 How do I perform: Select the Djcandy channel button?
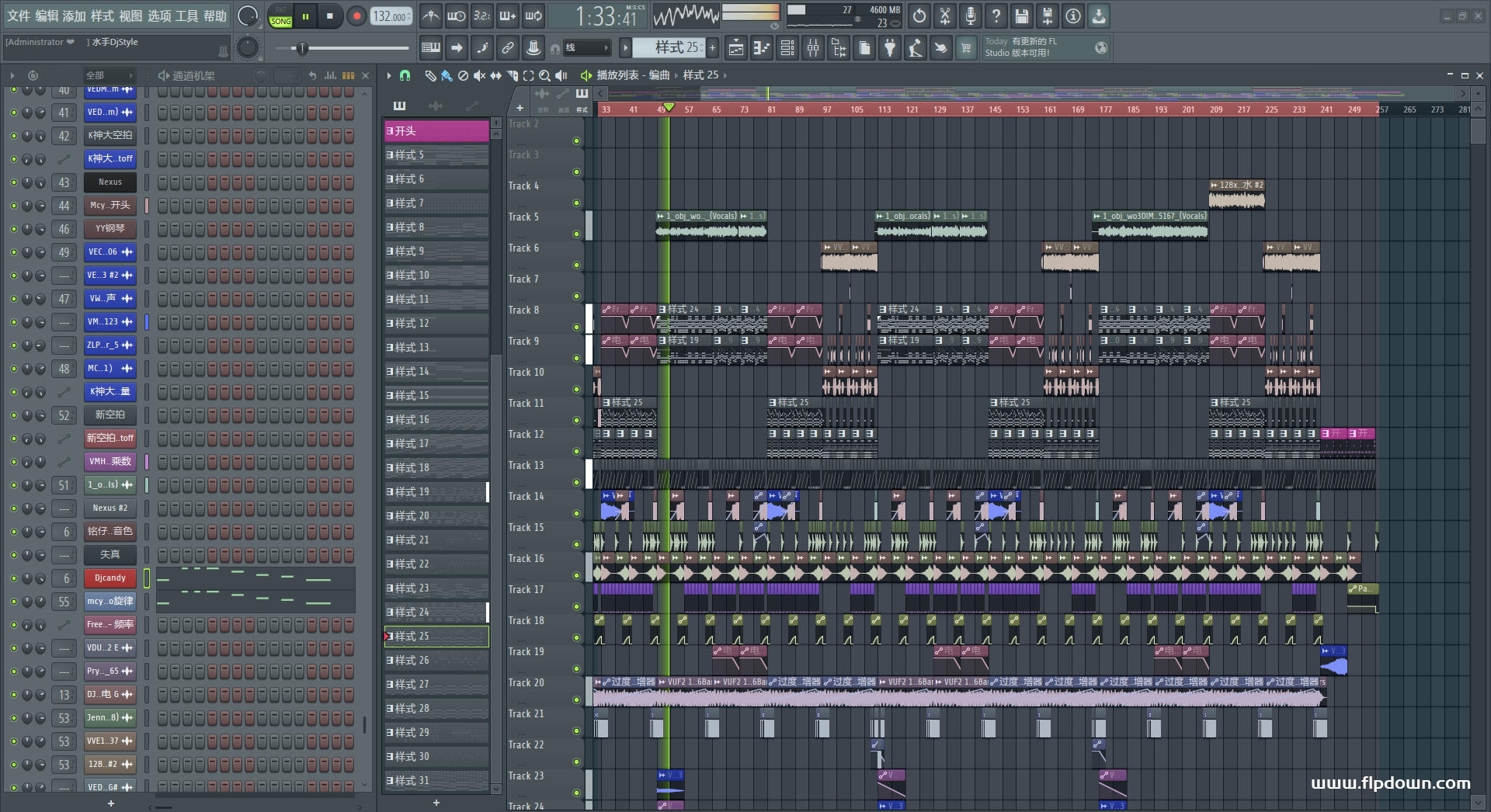click(x=110, y=578)
